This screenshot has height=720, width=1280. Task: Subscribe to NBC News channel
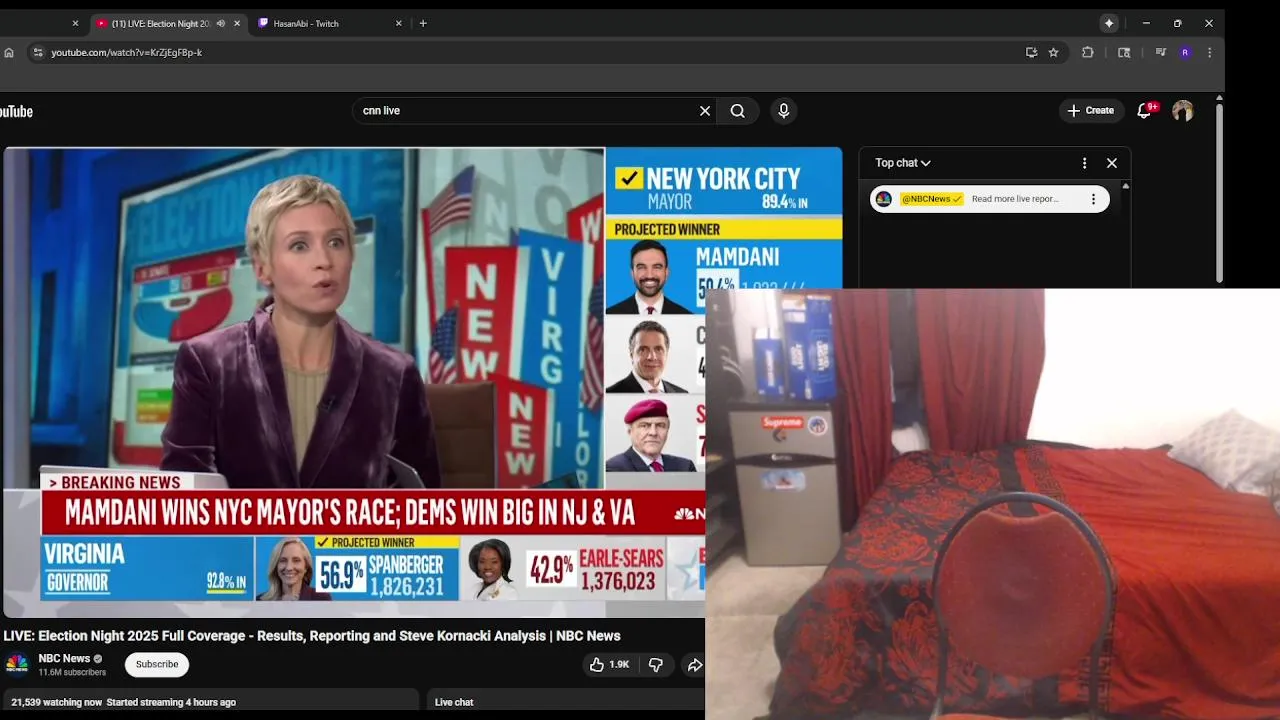(x=157, y=664)
